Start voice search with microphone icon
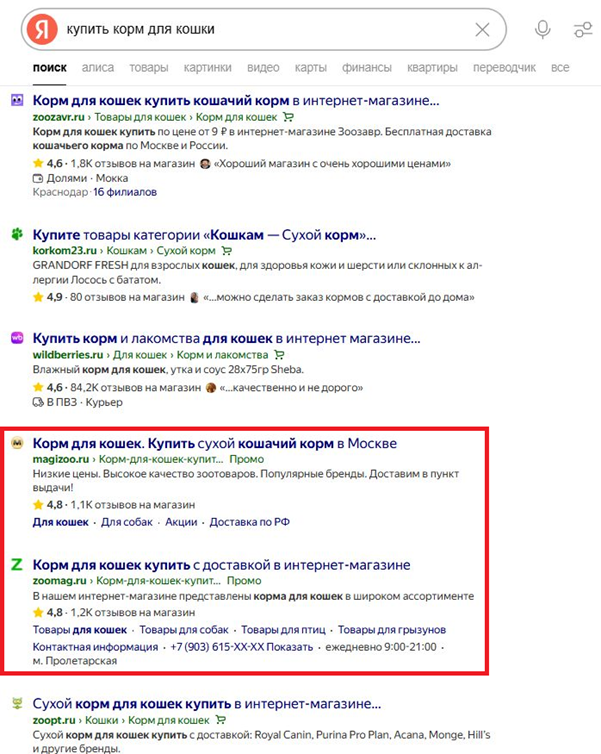Screen dimensions: 601x754 542,29
